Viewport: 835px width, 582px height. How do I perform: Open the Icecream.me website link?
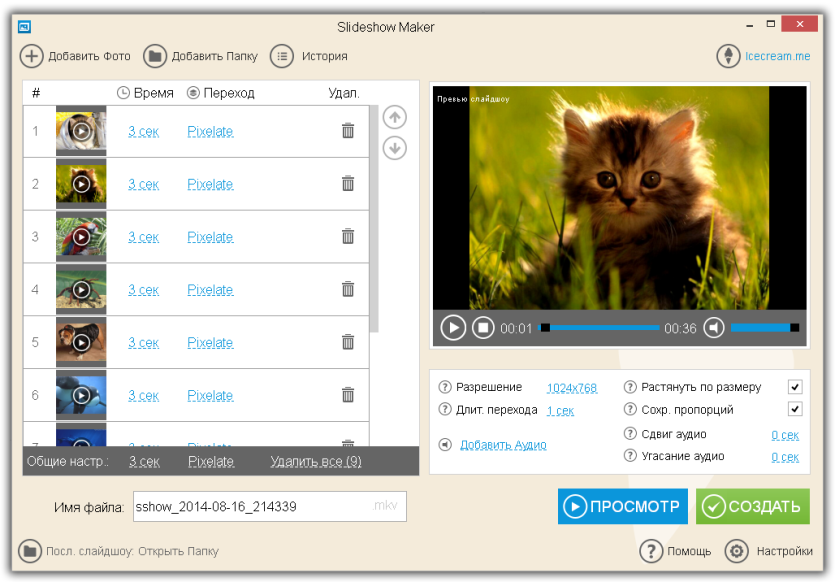[777, 56]
